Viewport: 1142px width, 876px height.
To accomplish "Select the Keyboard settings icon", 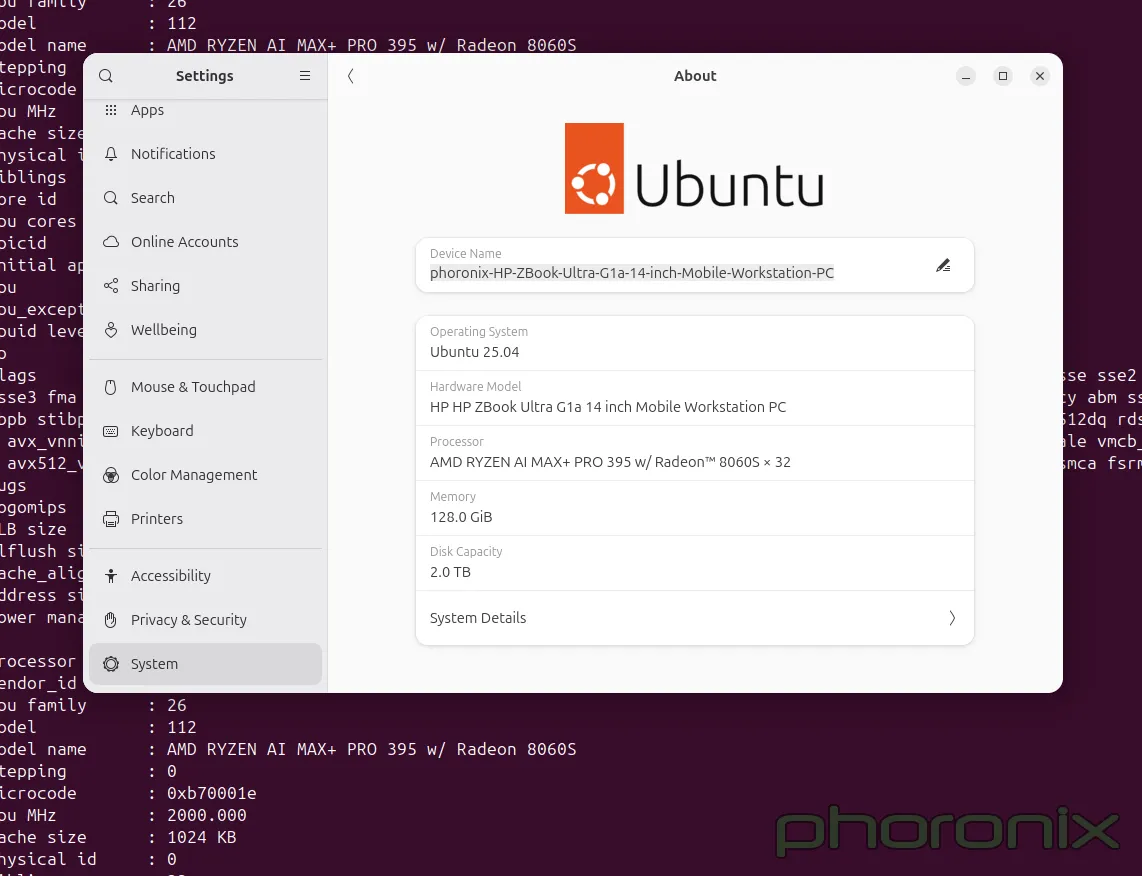I will coord(110,431).
